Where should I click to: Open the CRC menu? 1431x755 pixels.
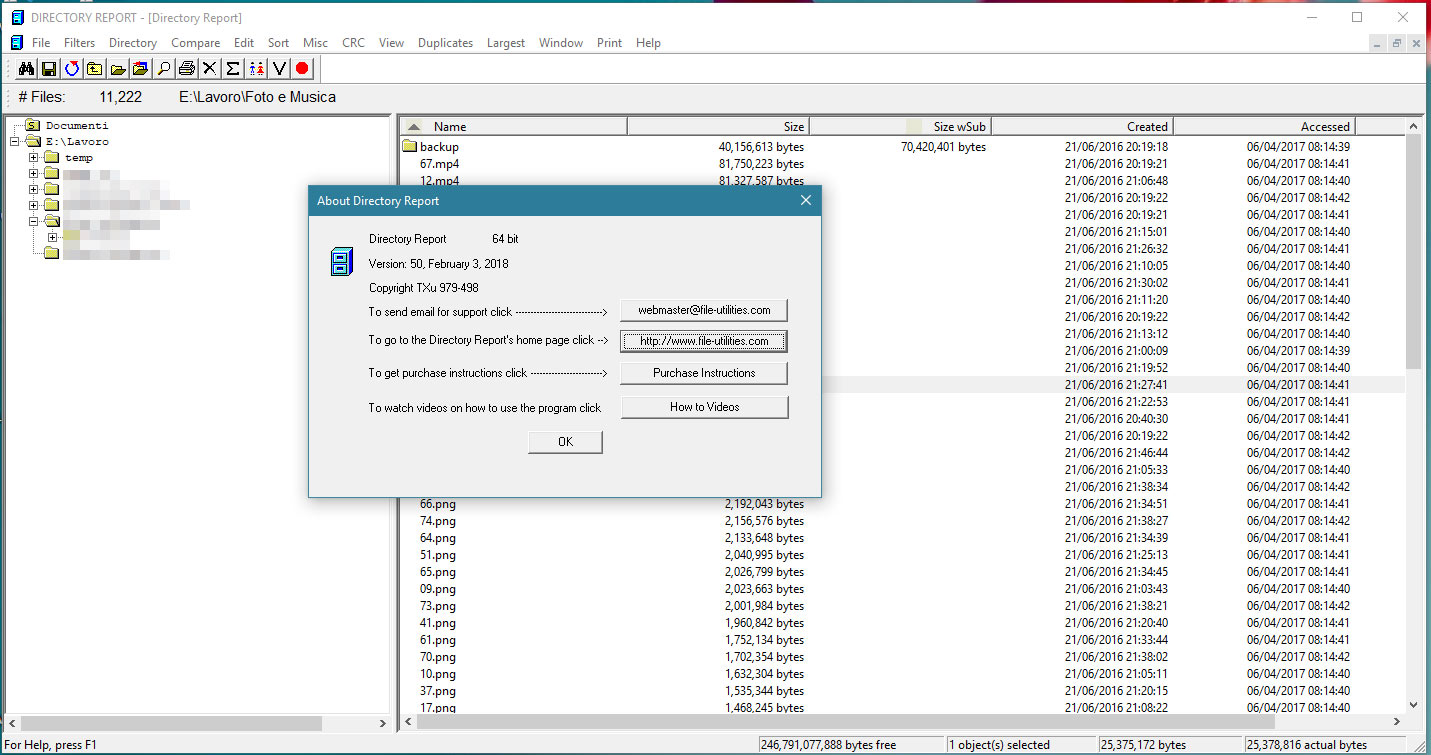[353, 43]
